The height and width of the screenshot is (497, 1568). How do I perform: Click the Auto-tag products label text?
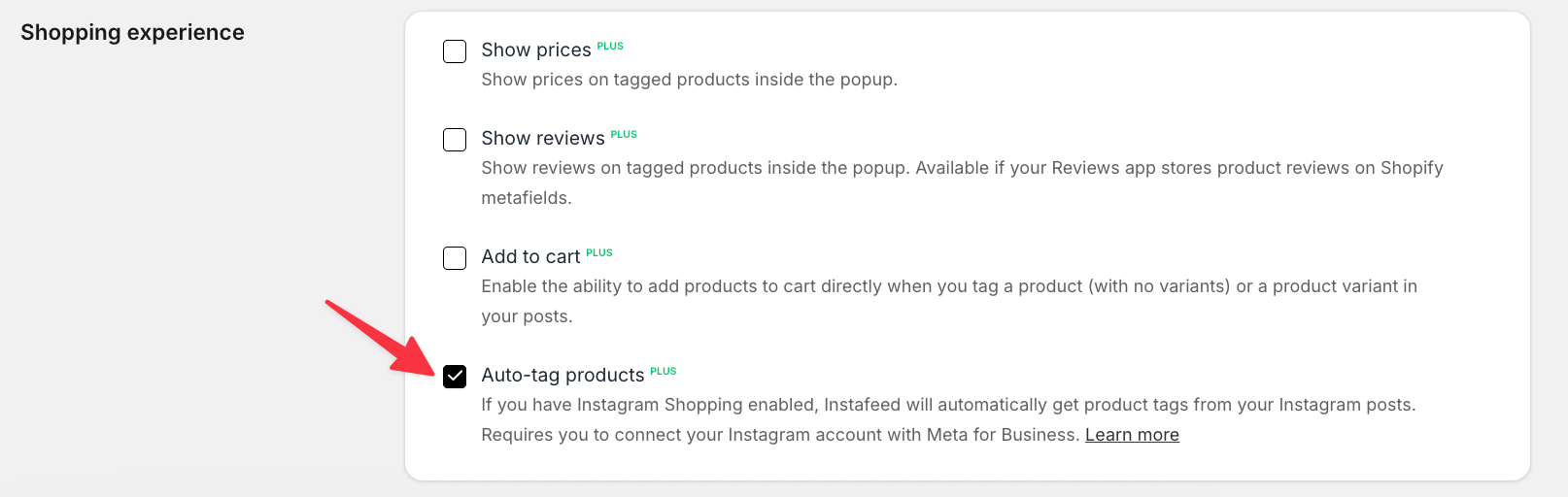[x=562, y=376]
